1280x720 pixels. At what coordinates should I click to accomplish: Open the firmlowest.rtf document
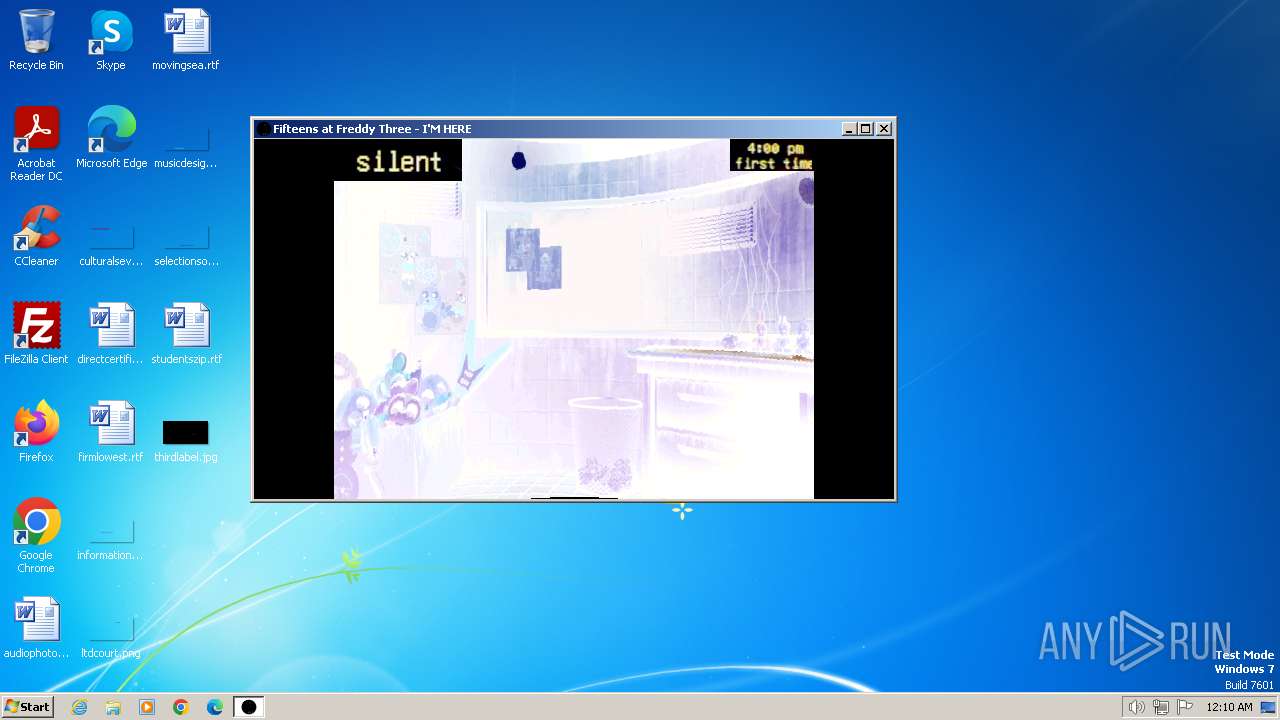111,432
